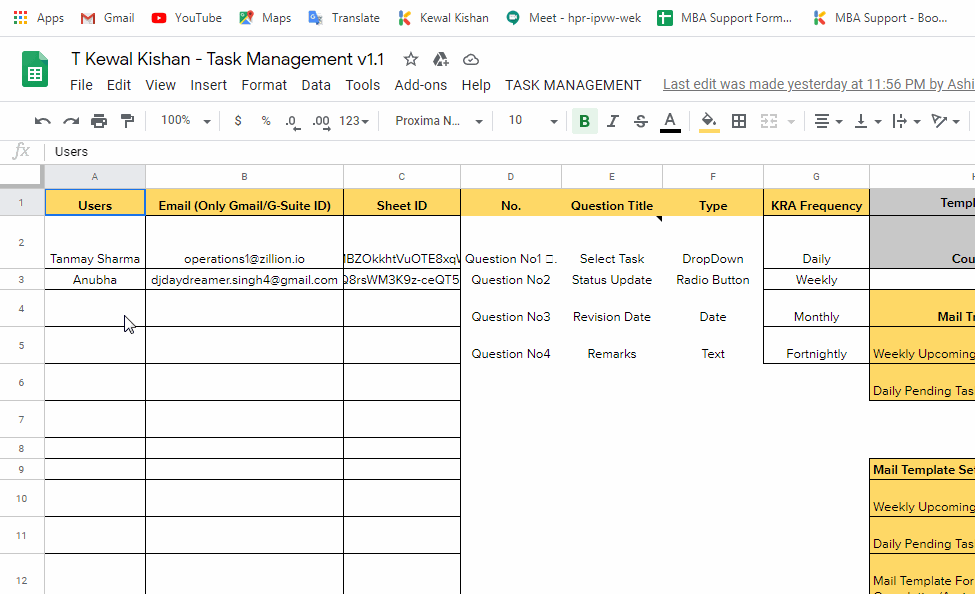Viewport: 975px width, 594px height.
Task: Open the Maps bookmark
Action: (265, 18)
